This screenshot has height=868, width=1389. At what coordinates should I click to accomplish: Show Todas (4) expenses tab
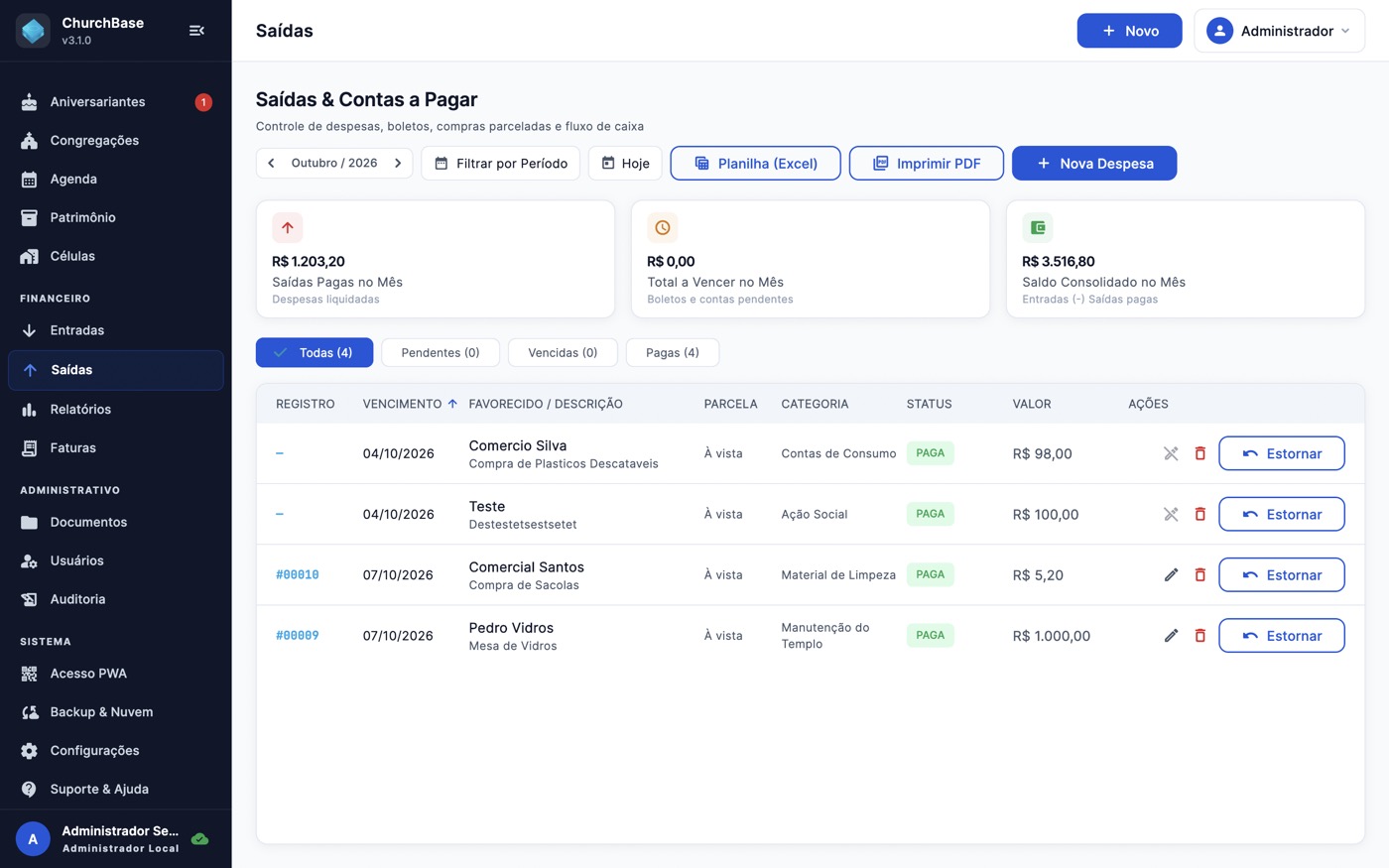point(315,352)
